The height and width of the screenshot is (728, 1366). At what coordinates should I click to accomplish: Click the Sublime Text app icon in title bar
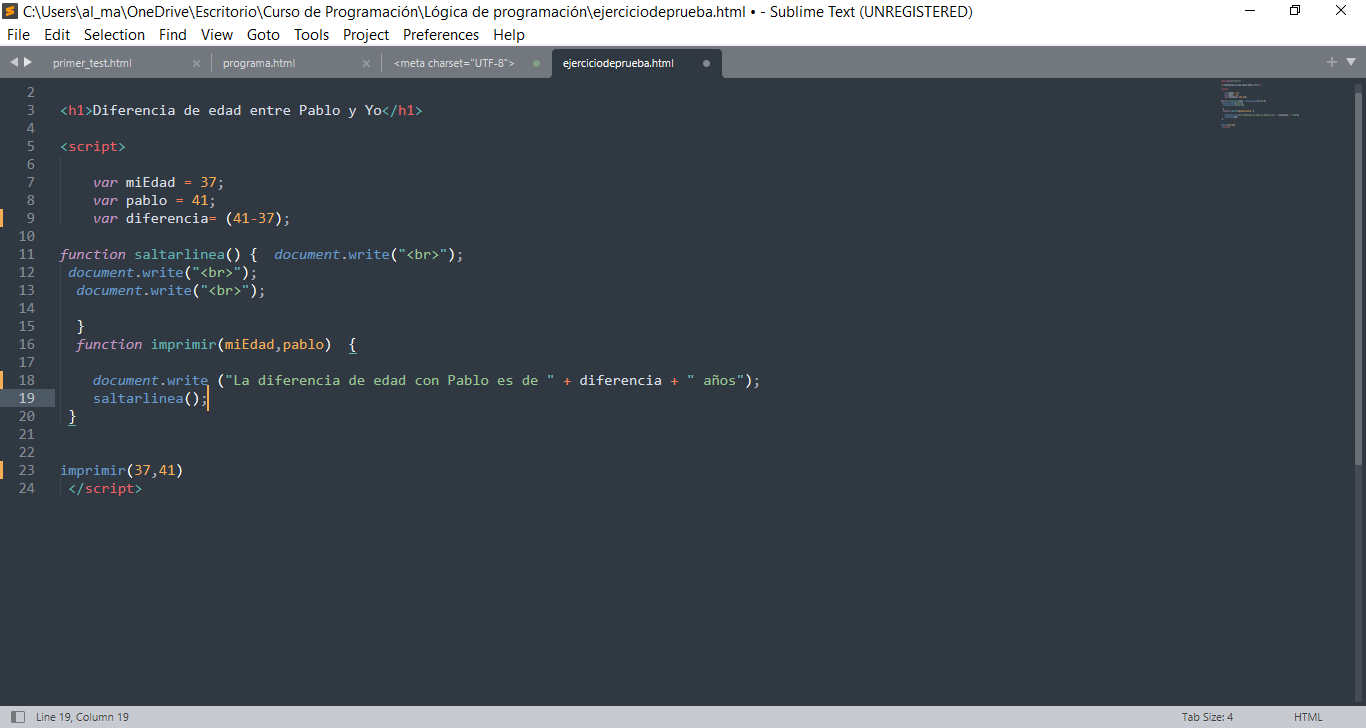[x=11, y=12]
